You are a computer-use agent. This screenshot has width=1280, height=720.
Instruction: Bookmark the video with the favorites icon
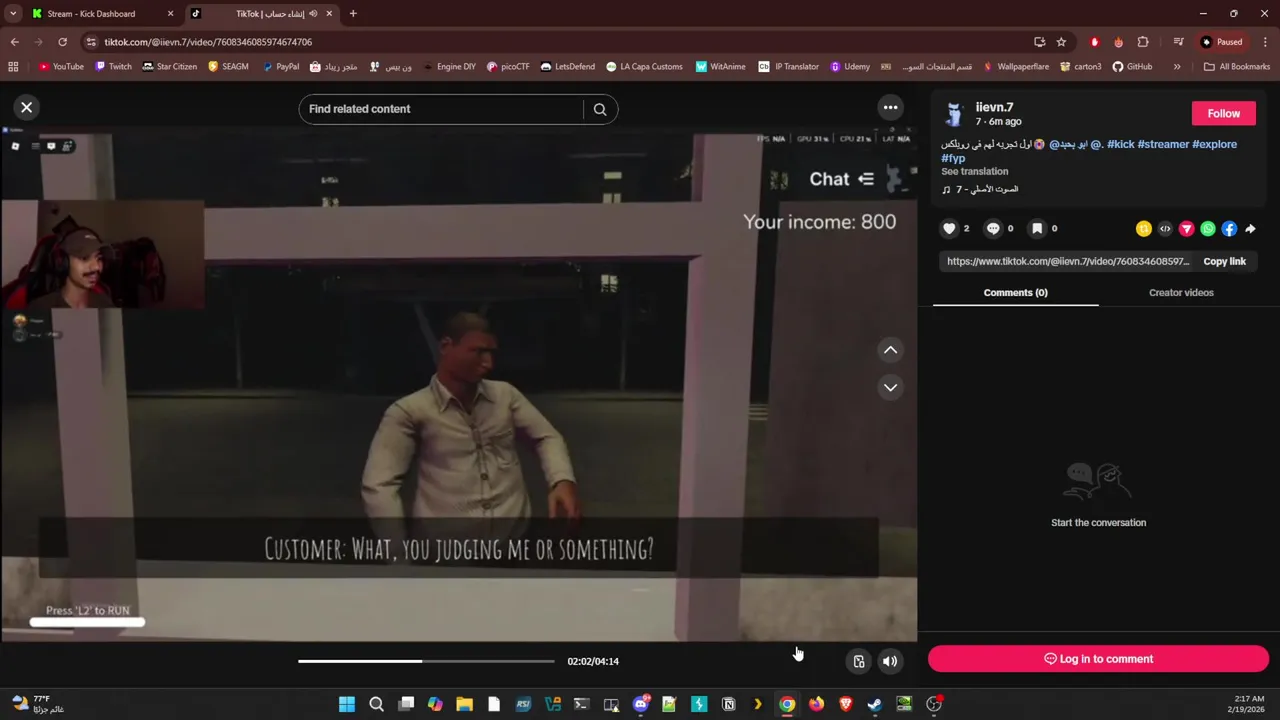click(1037, 229)
